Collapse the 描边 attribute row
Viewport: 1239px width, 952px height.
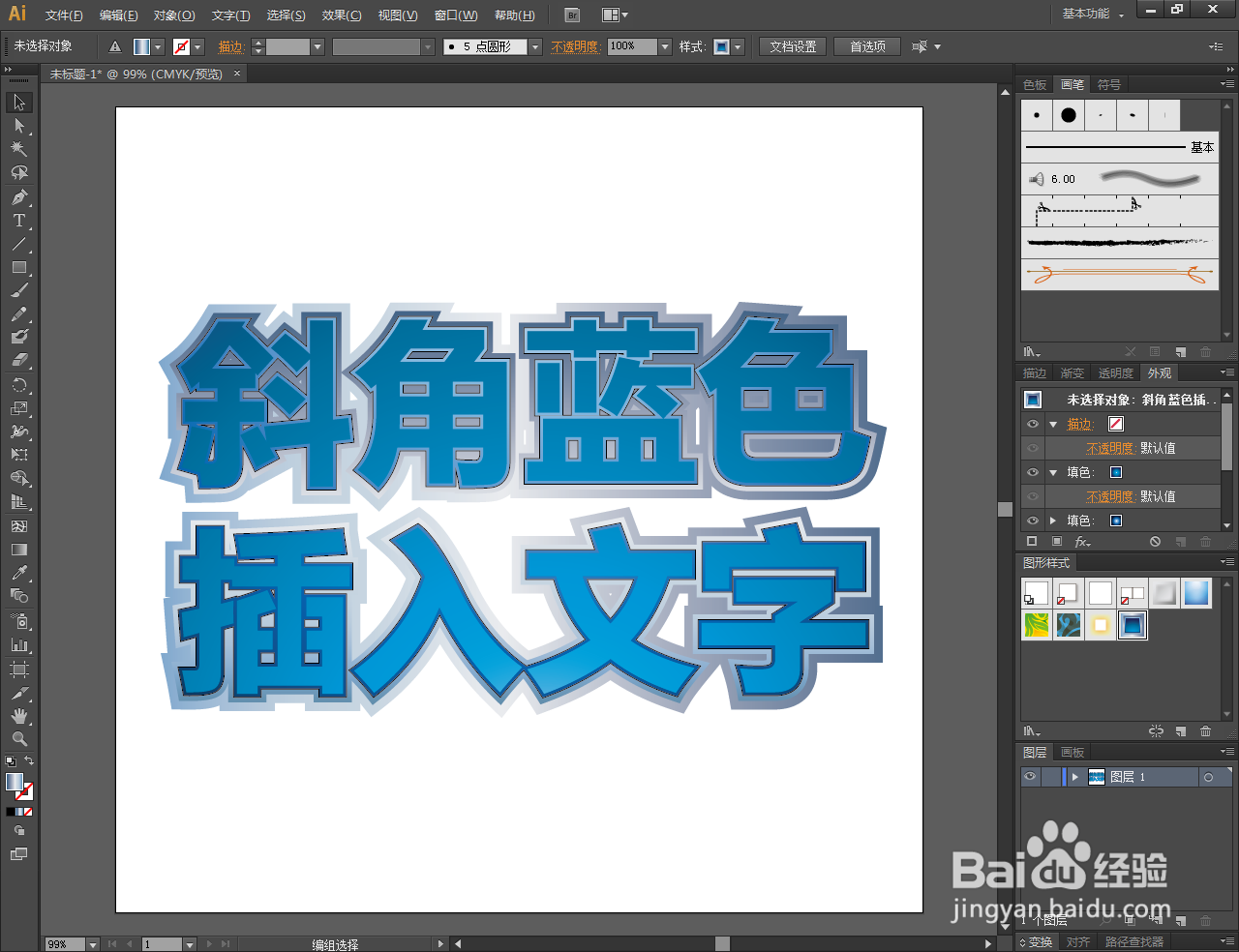tap(1053, 423)
